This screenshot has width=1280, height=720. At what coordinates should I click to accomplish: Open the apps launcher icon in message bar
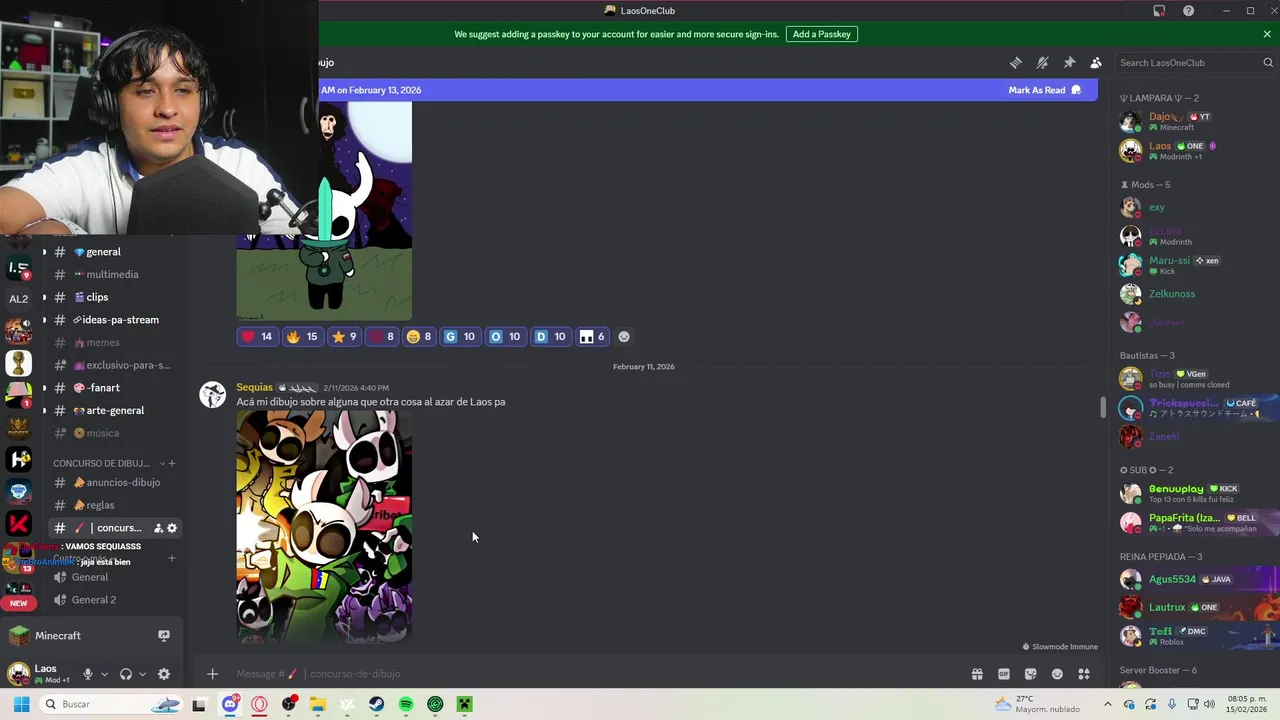tap(1084, 674)
